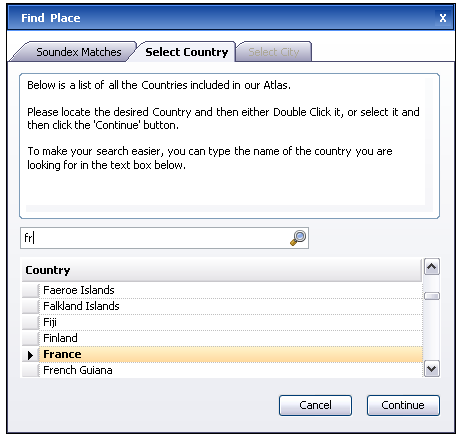This screenshot has height=438, width=462.
Task: Click the country list scrollbar thumb
Action: (432, 296)
